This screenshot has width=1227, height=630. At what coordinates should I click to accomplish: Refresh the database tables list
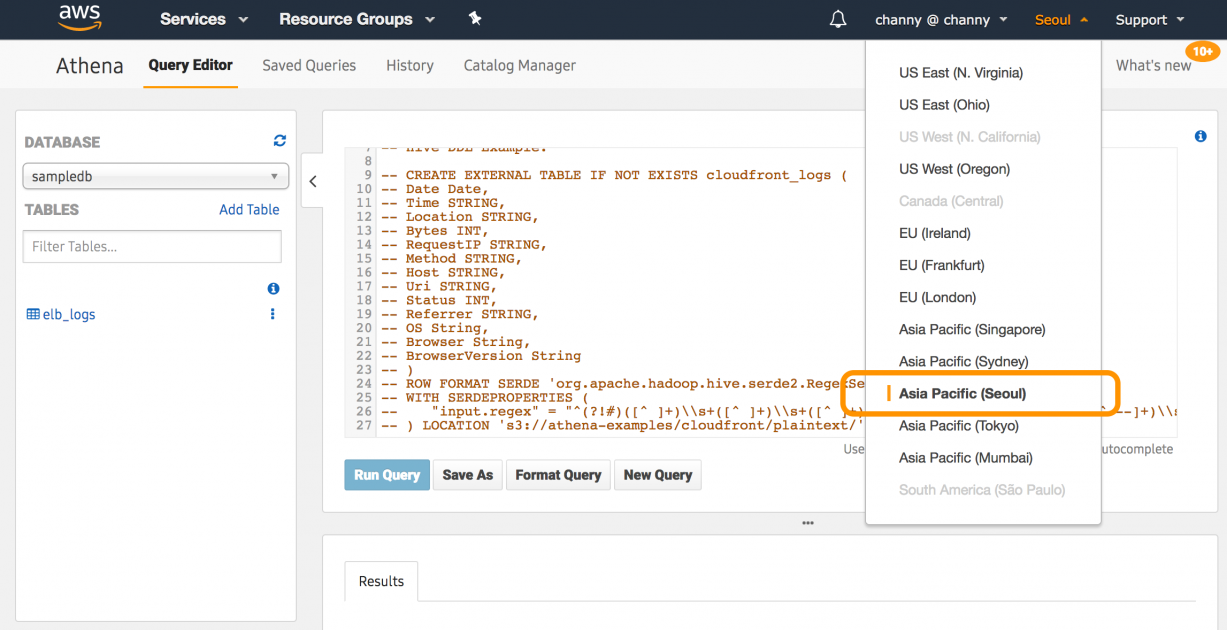tap(280, 141)
